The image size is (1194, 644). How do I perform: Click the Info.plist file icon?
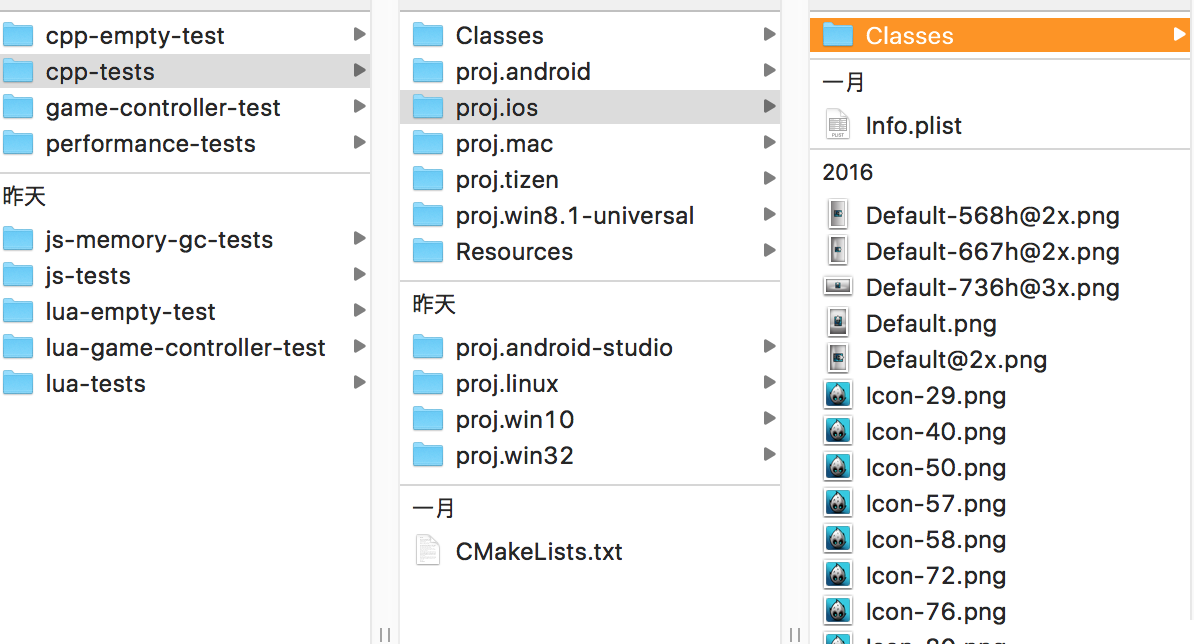click(x=837, y=125)
